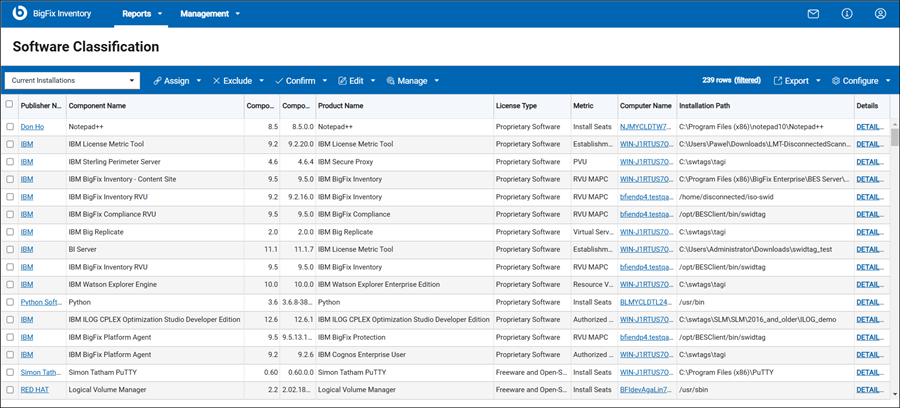Click the scrollbar down arrow
Screen dimensions: 900x408
click(894, 394)
